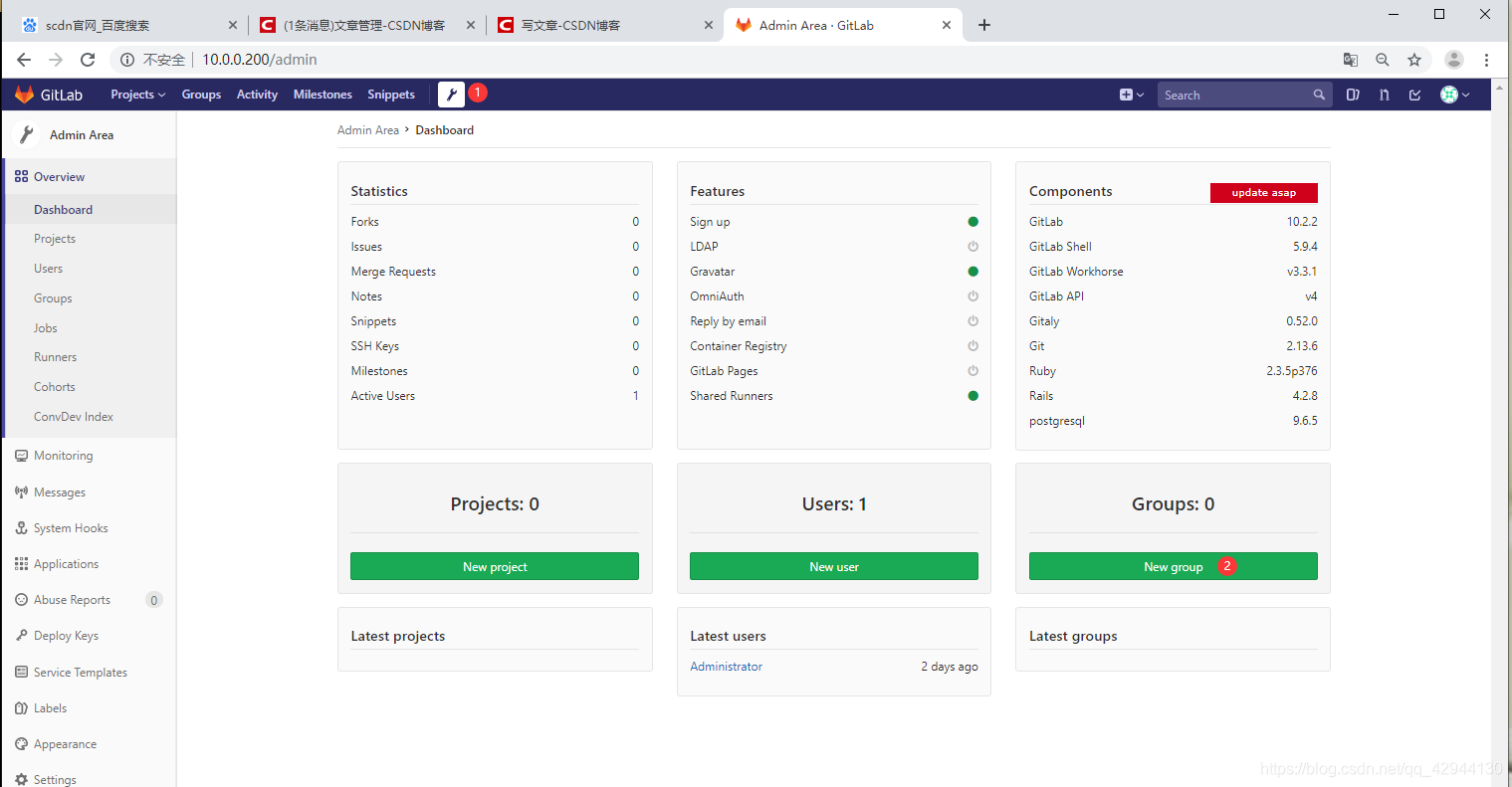Click the GitLab Pages power indicator

click(x=972, y=371)
